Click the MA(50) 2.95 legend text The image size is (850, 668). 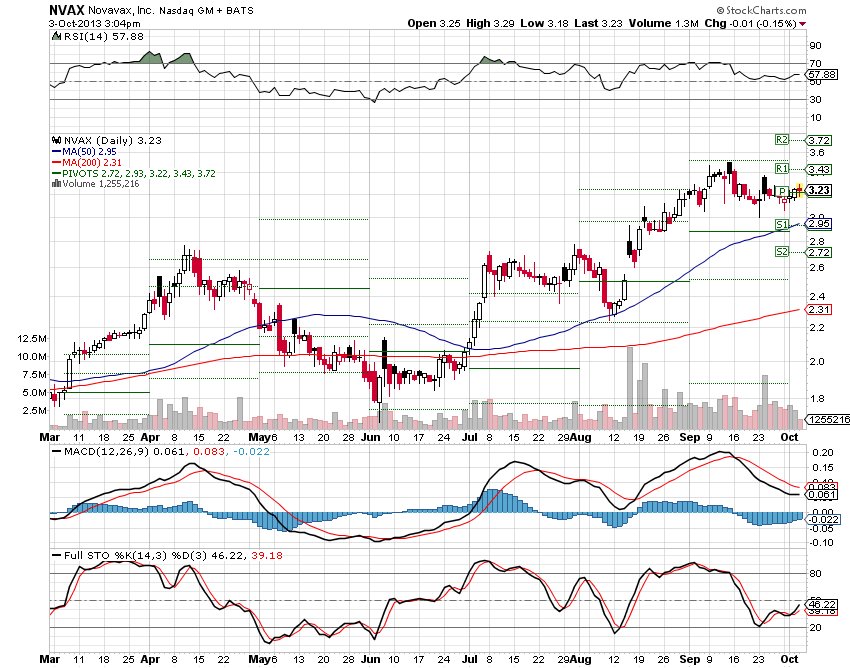point(89,152)
